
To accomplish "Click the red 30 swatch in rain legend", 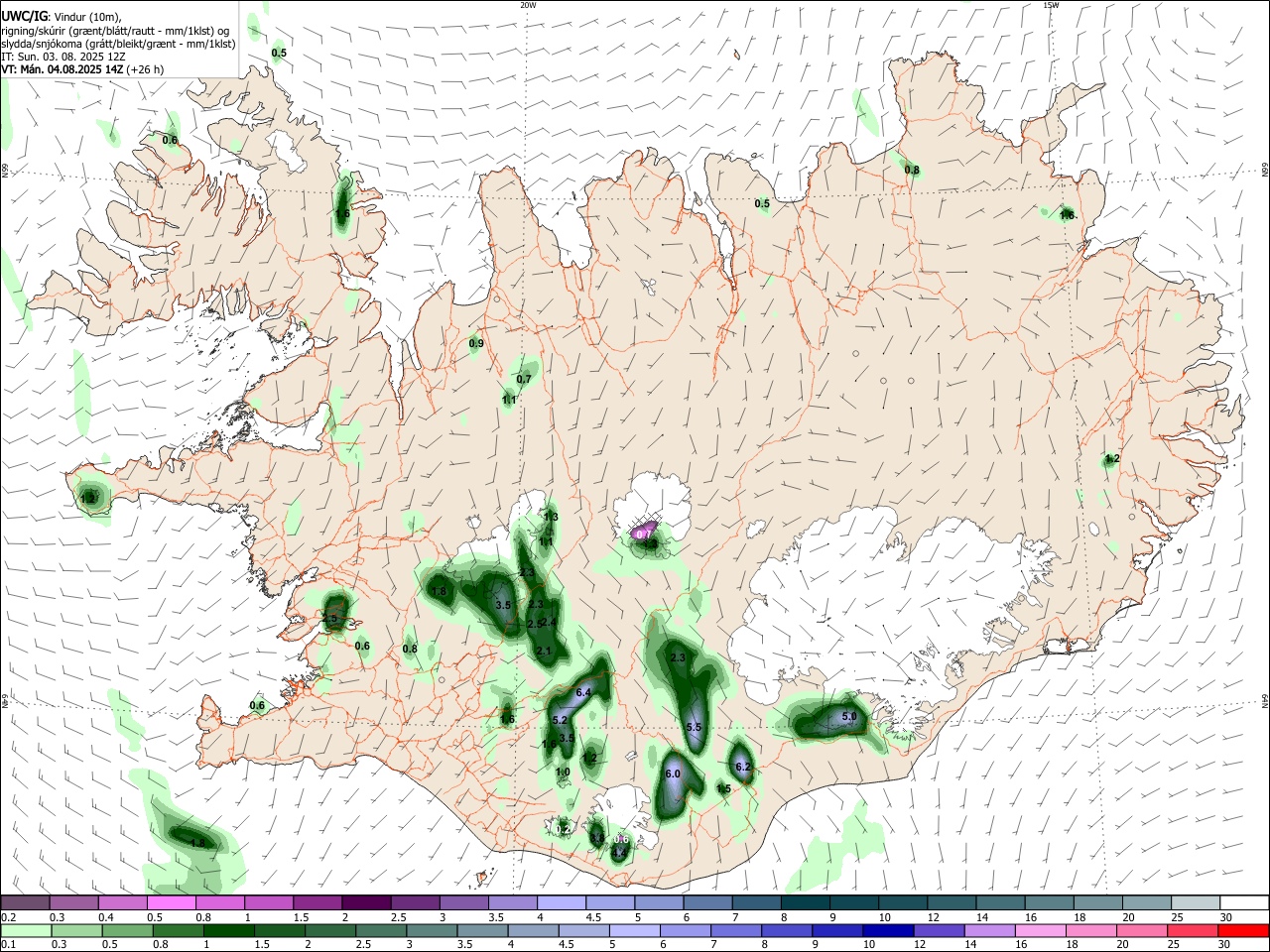I will click(1243, 931).
